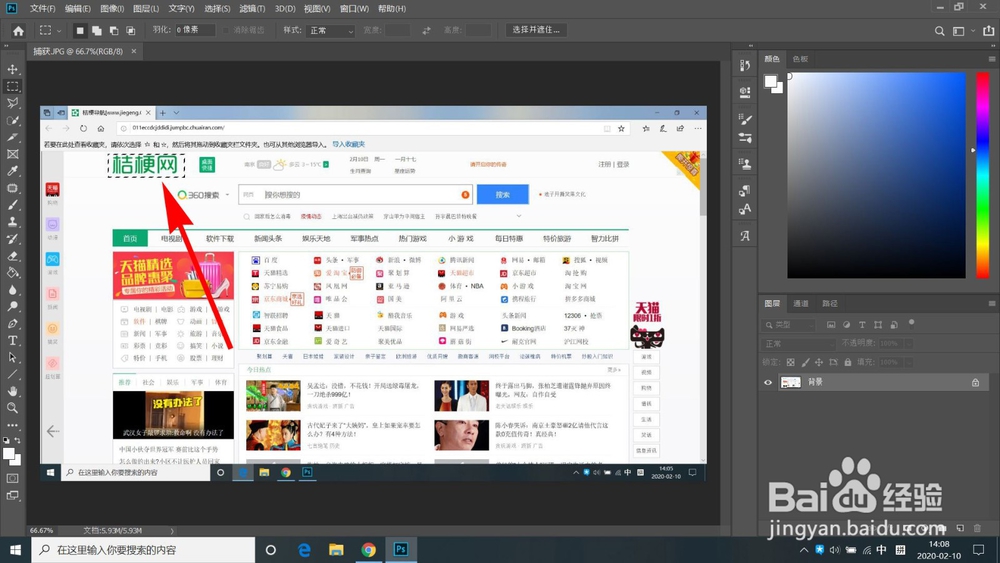Select the Hand tool

coord(12,391)
